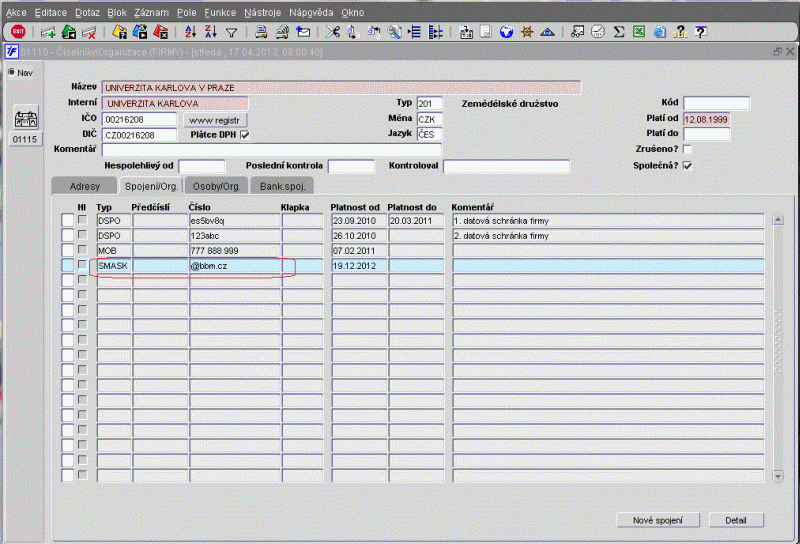Switch to the Bank.spoj. tab
The image size is (800, 544).
(x=282, y=186)
